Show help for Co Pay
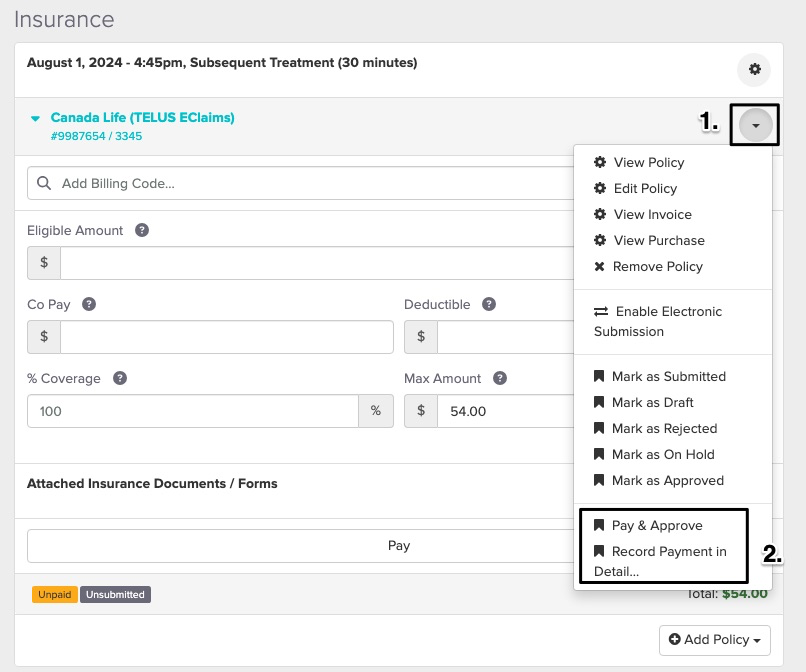806x672 pixels. coord(89,304)
